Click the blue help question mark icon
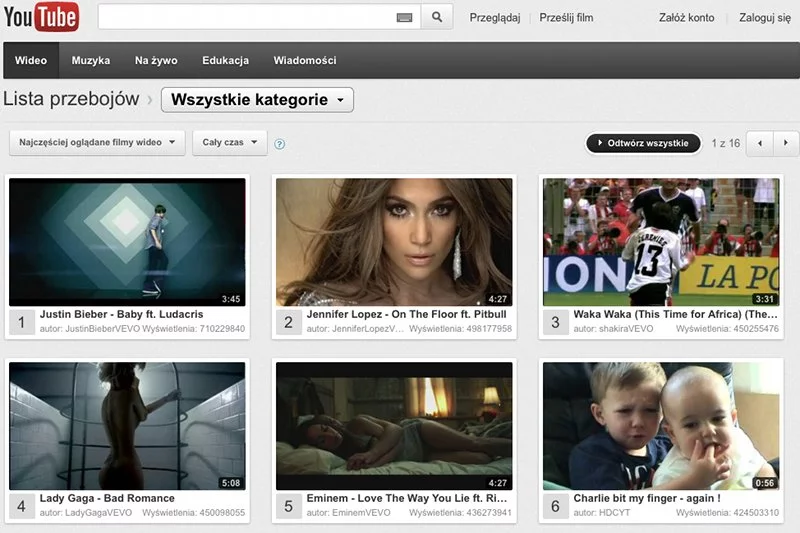The height and width of the screenshot is (533, 800). pos(280,144)
